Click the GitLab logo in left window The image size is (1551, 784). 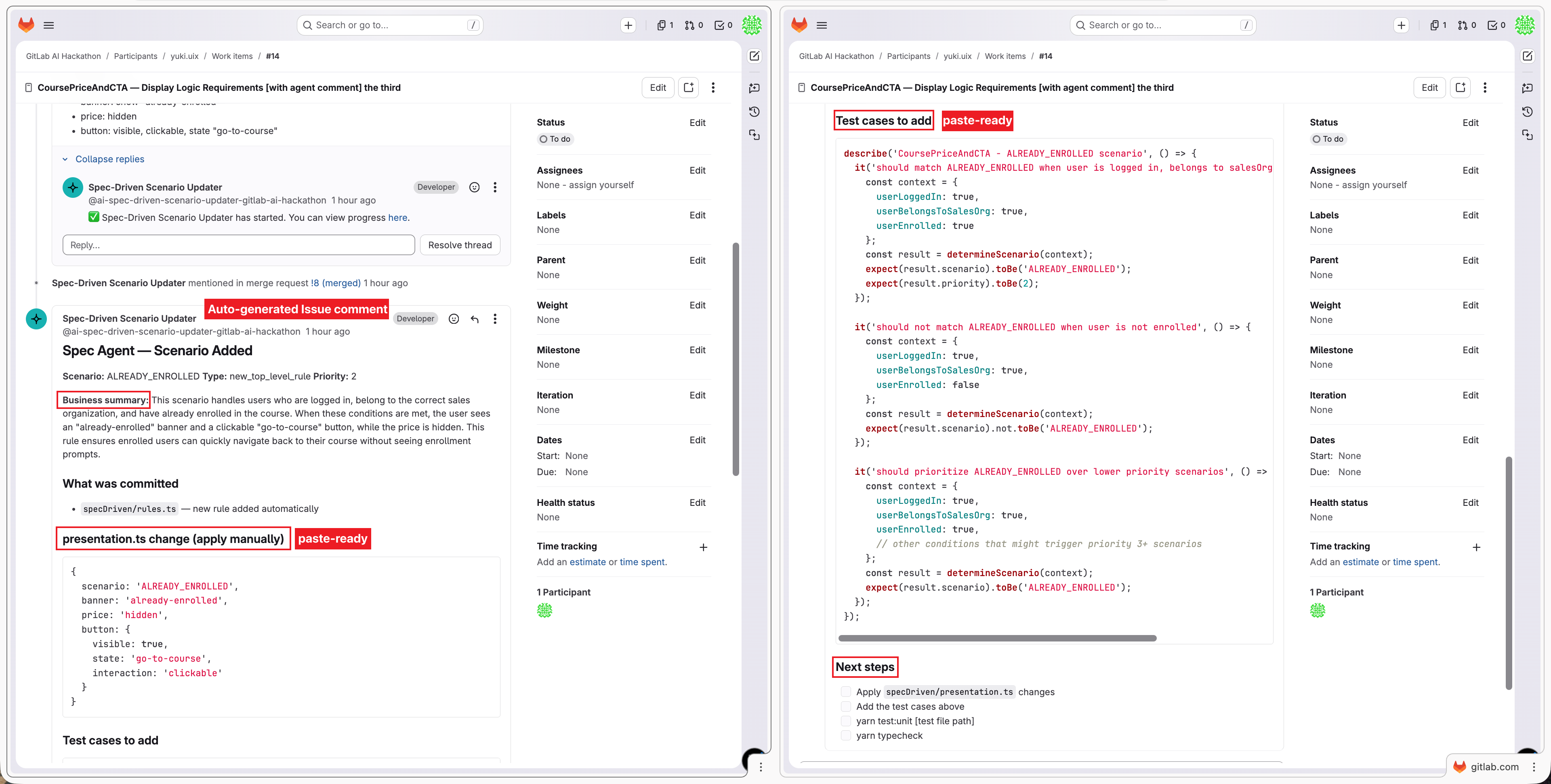click(x=26, y=25)
